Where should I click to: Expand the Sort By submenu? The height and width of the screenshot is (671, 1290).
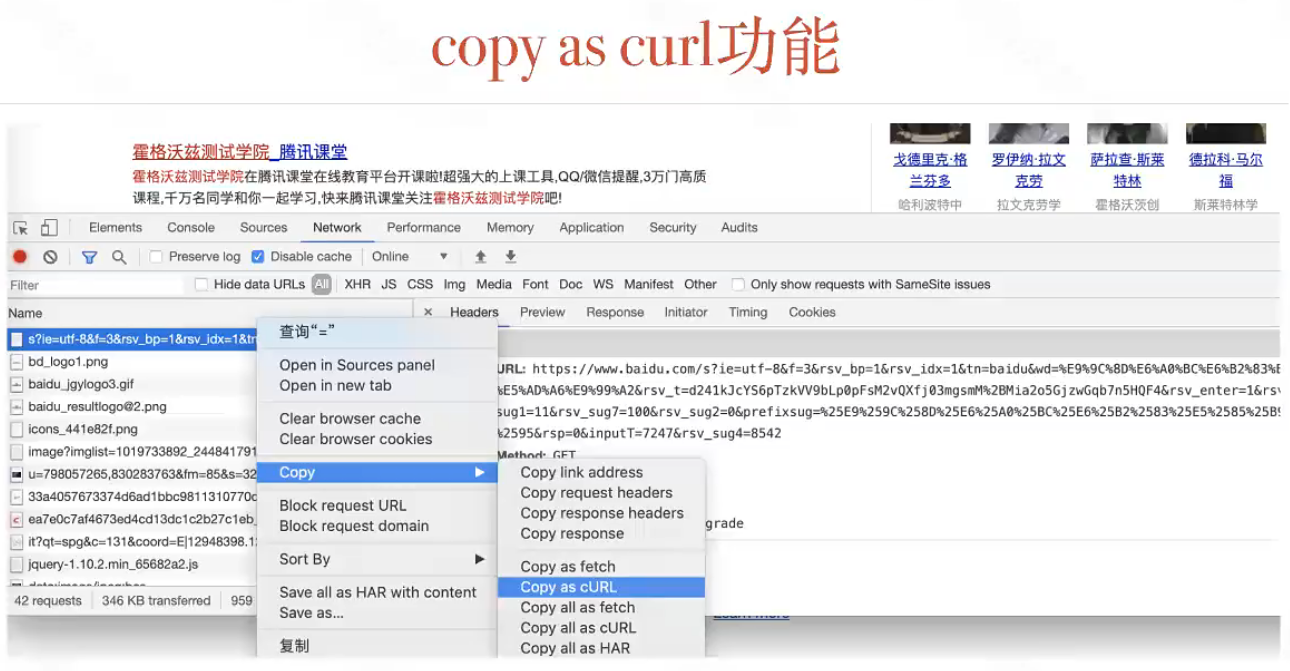377,559
